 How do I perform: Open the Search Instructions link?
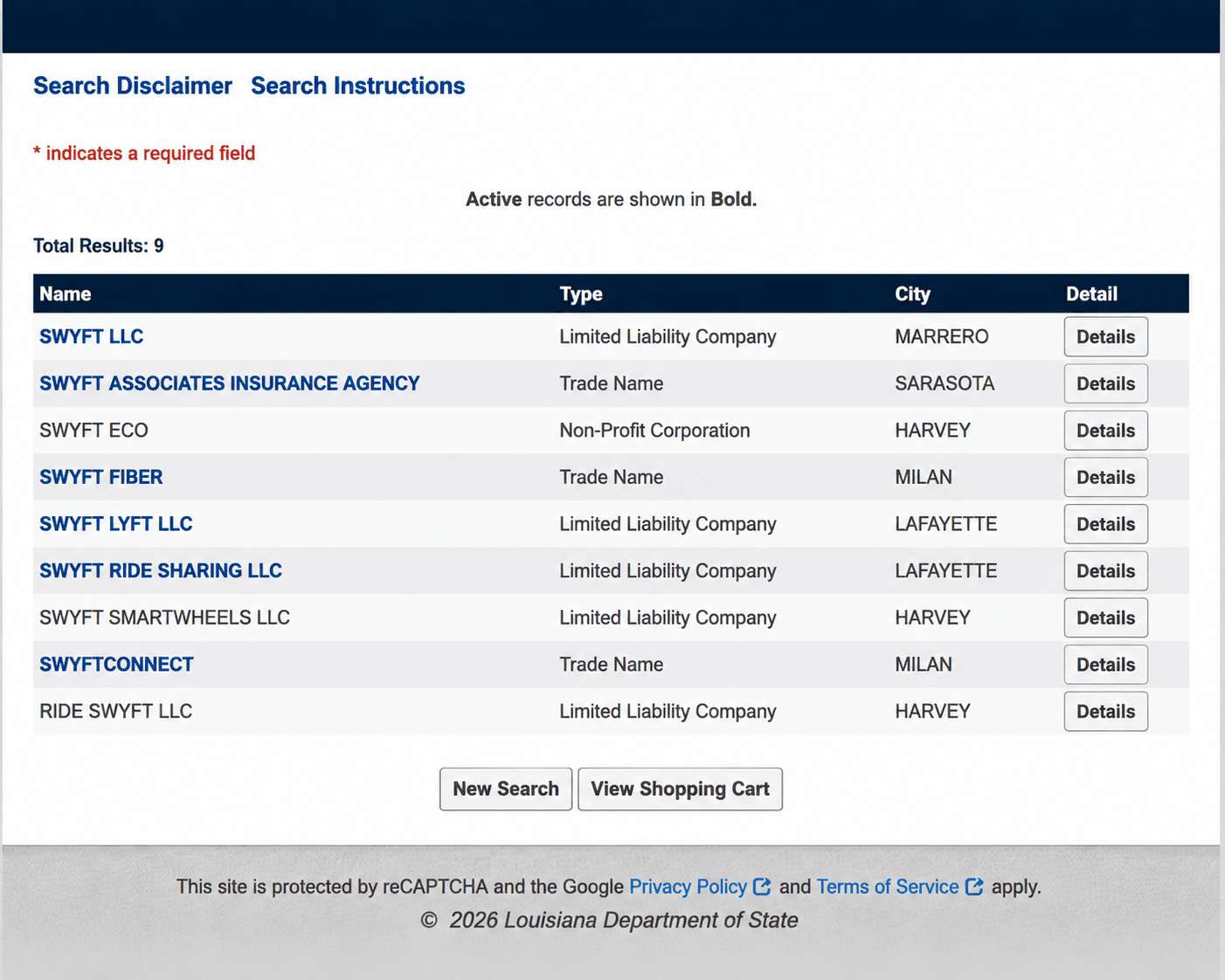coord(357,86)
